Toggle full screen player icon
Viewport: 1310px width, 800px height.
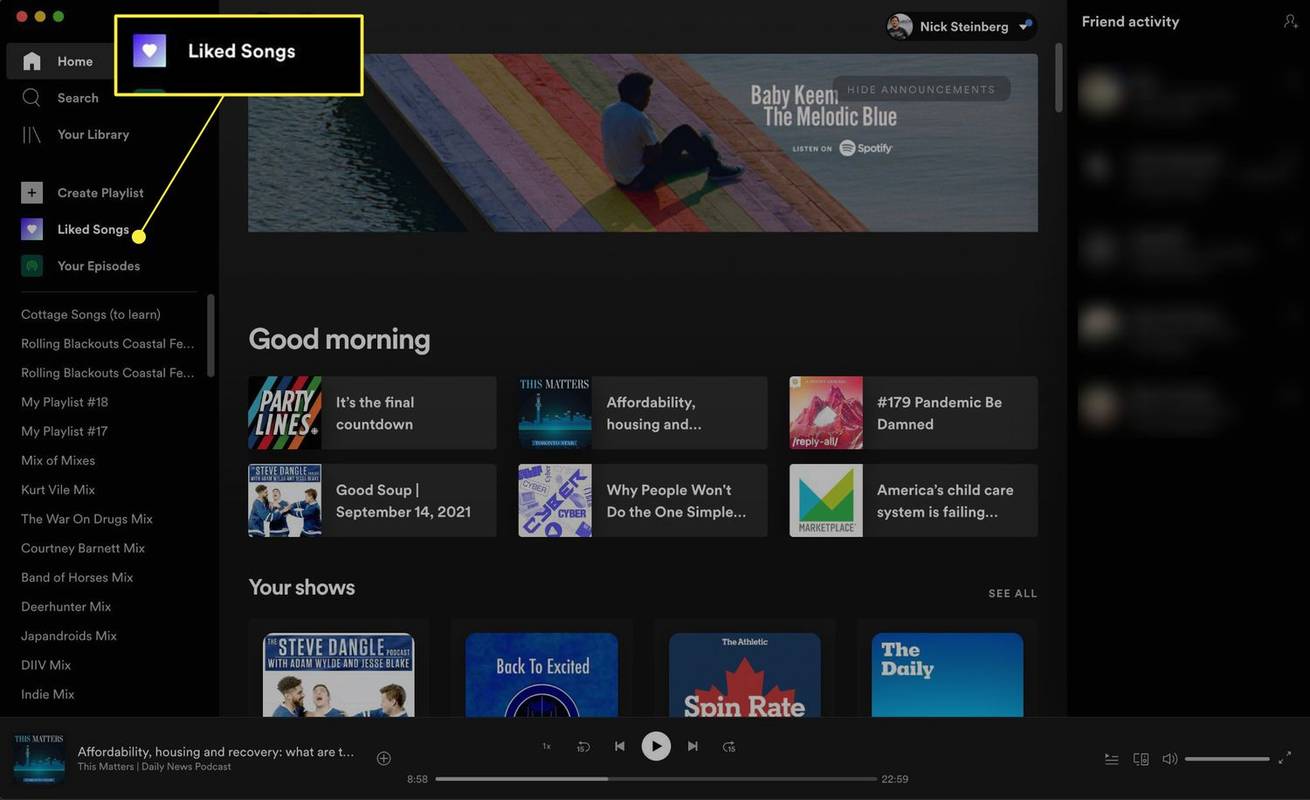(1285, 759)
